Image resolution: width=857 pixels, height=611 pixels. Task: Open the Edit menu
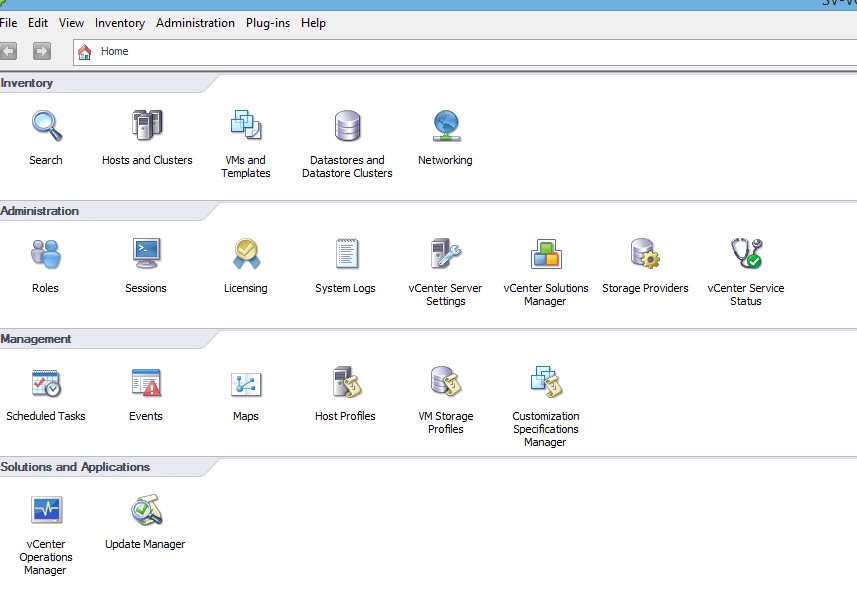(x=38, y=23)
